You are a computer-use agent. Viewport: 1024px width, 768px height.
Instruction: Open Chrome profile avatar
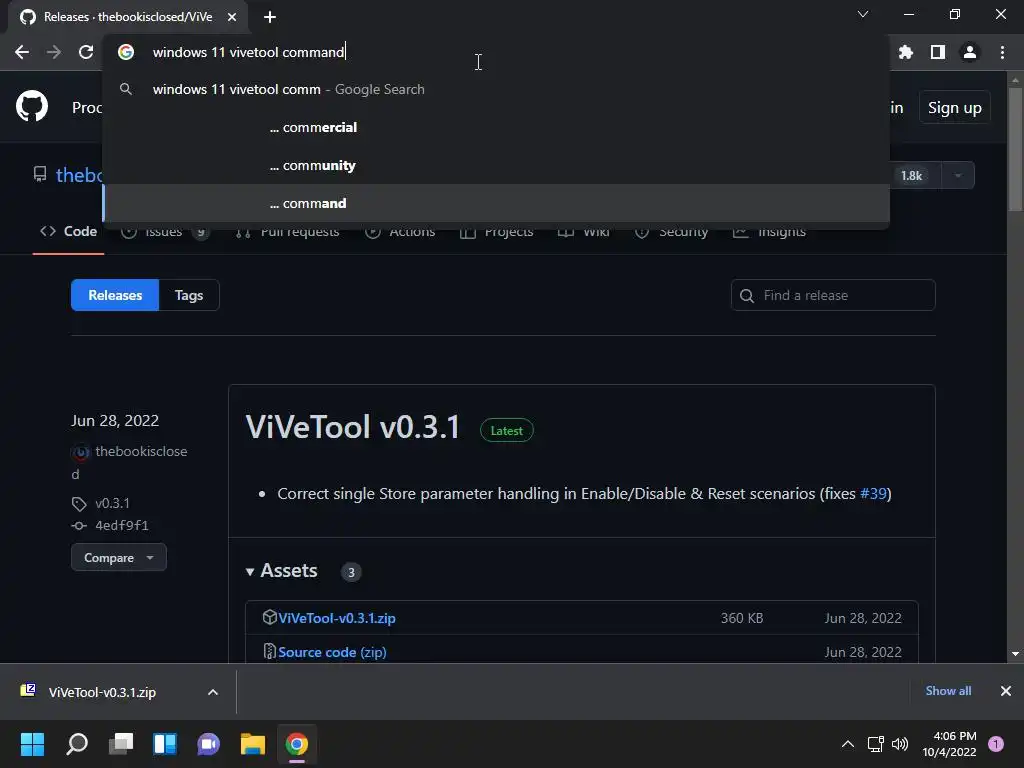coord(970,52)
